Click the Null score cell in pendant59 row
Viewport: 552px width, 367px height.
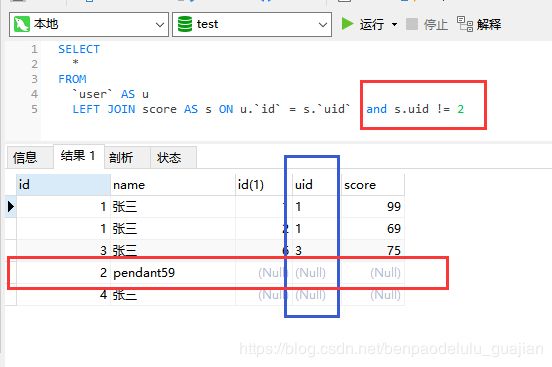coord(373,272)
